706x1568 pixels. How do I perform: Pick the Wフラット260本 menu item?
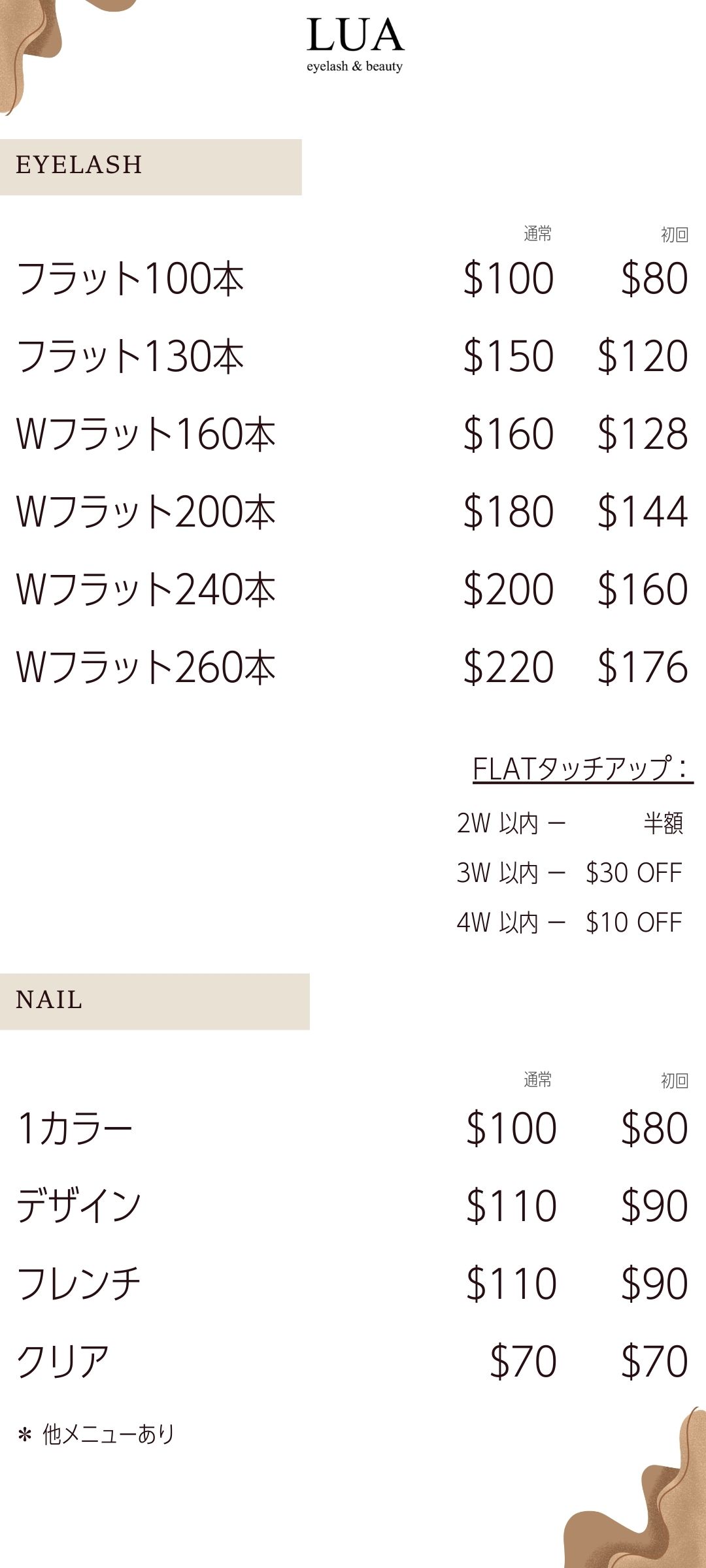click(x=145, y=667)
